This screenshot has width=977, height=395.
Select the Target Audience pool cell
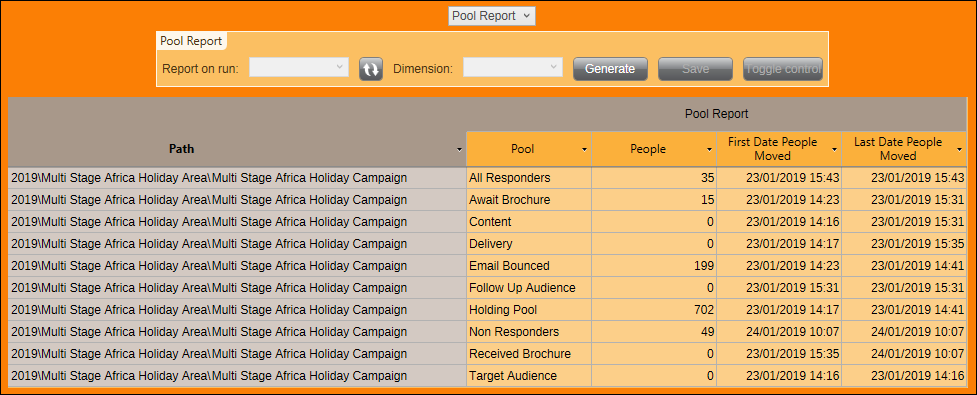click(x=528, y=376)
